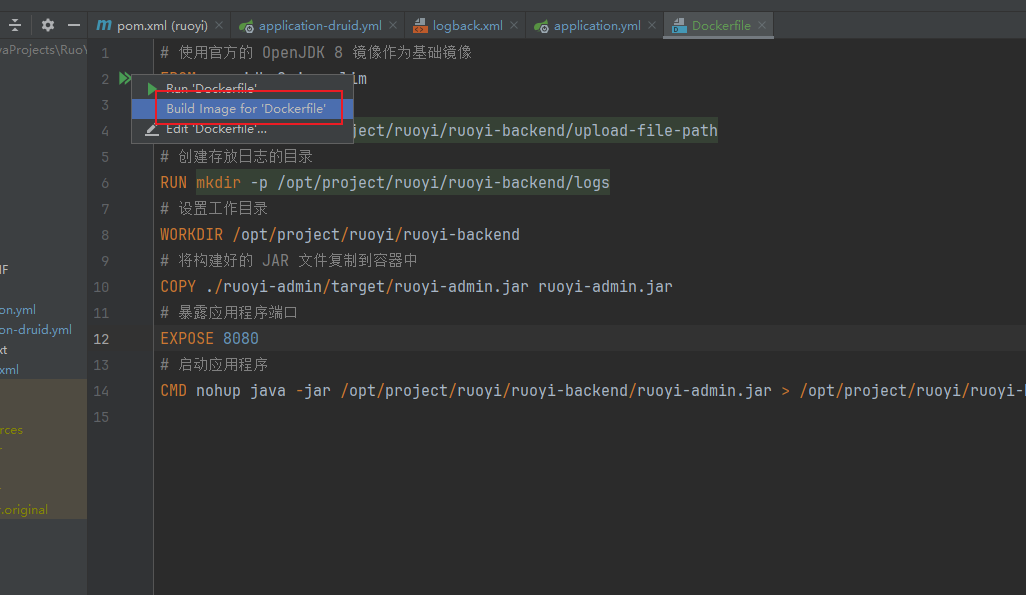Choose Run 'Dockerfile' from the context menu
Viewport: 1026px width, 595px height.
pos(210,88)
